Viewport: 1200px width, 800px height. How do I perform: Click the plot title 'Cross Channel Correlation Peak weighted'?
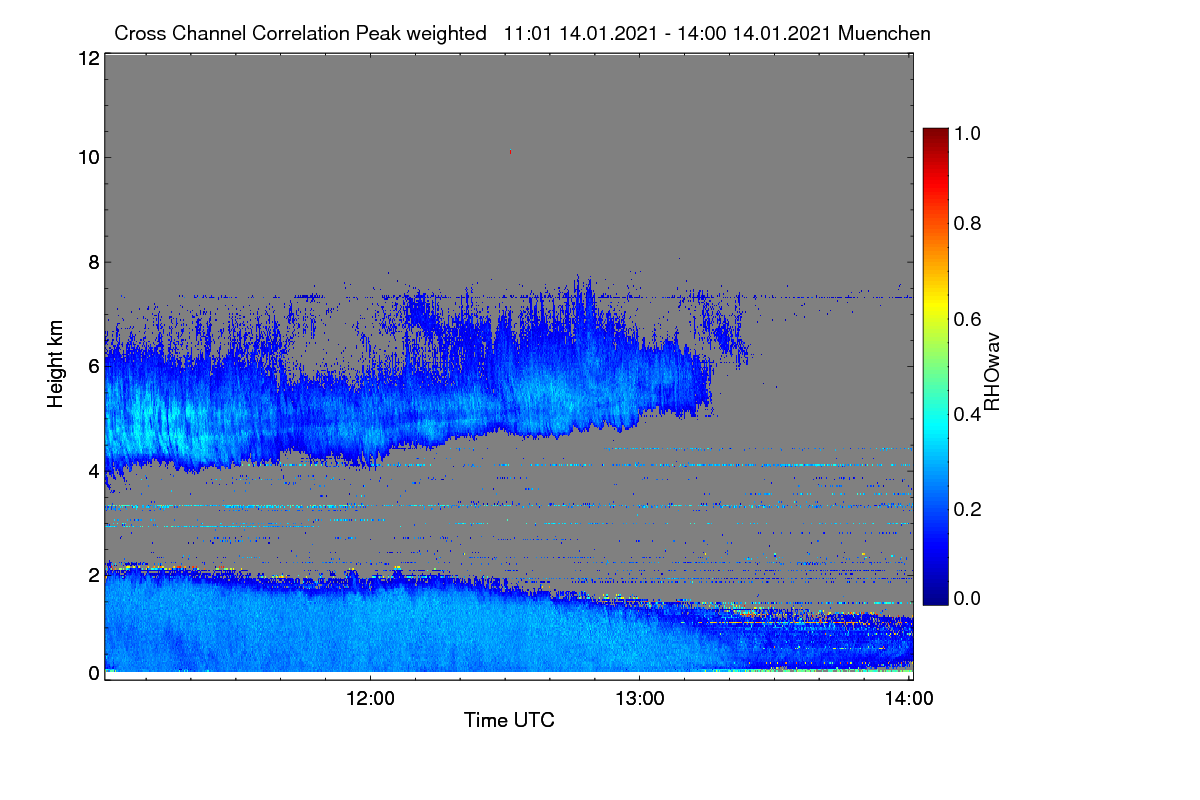300,33
